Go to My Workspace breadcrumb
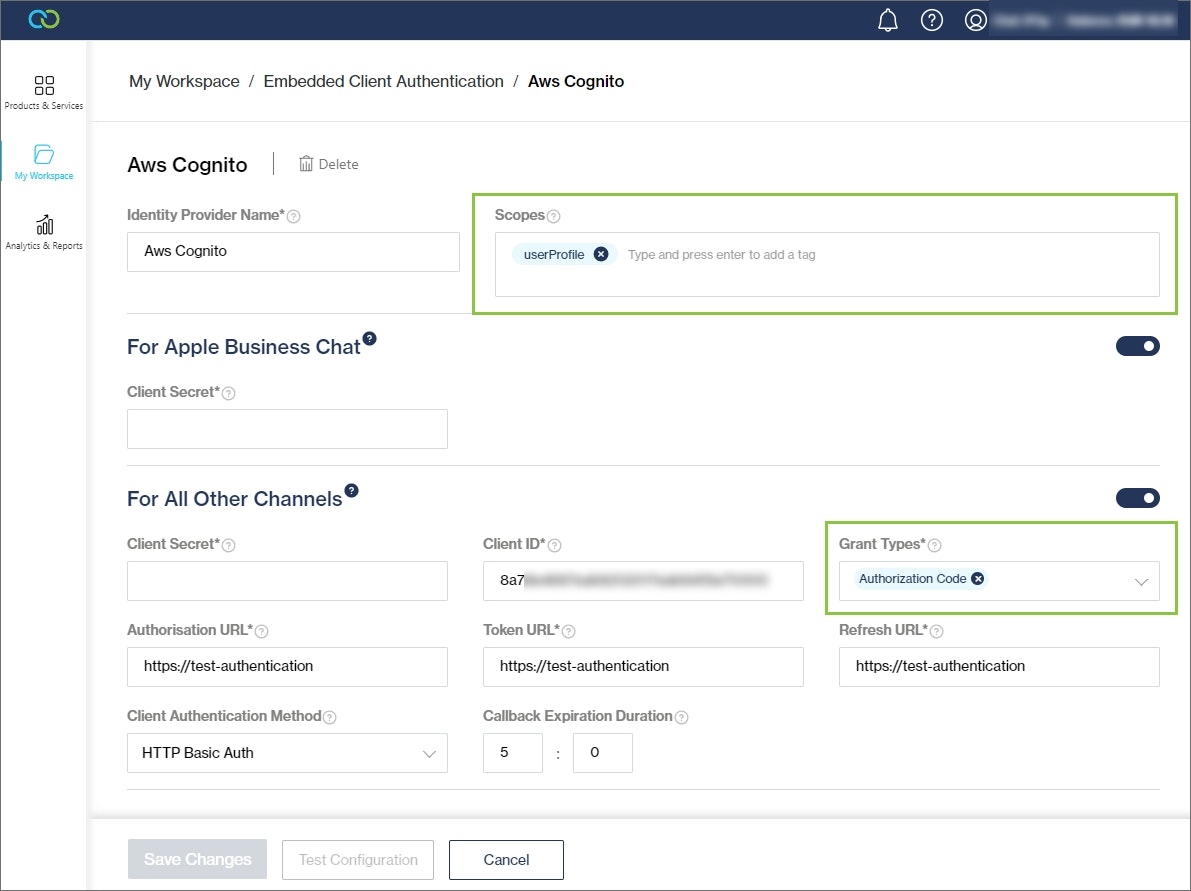 [184, 81]
